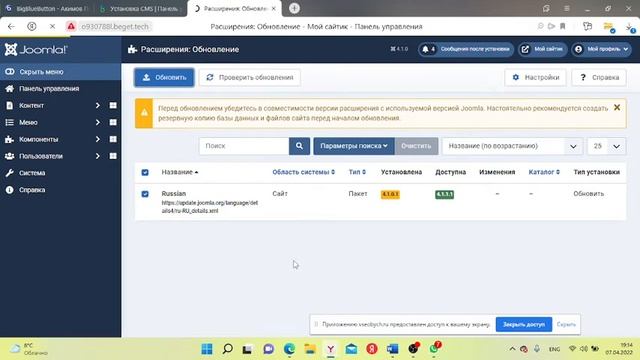This screenshot has height=360, width=640.
Task: Uncheck the Russian extension row checkbox
Action: [x=145, y=194]
